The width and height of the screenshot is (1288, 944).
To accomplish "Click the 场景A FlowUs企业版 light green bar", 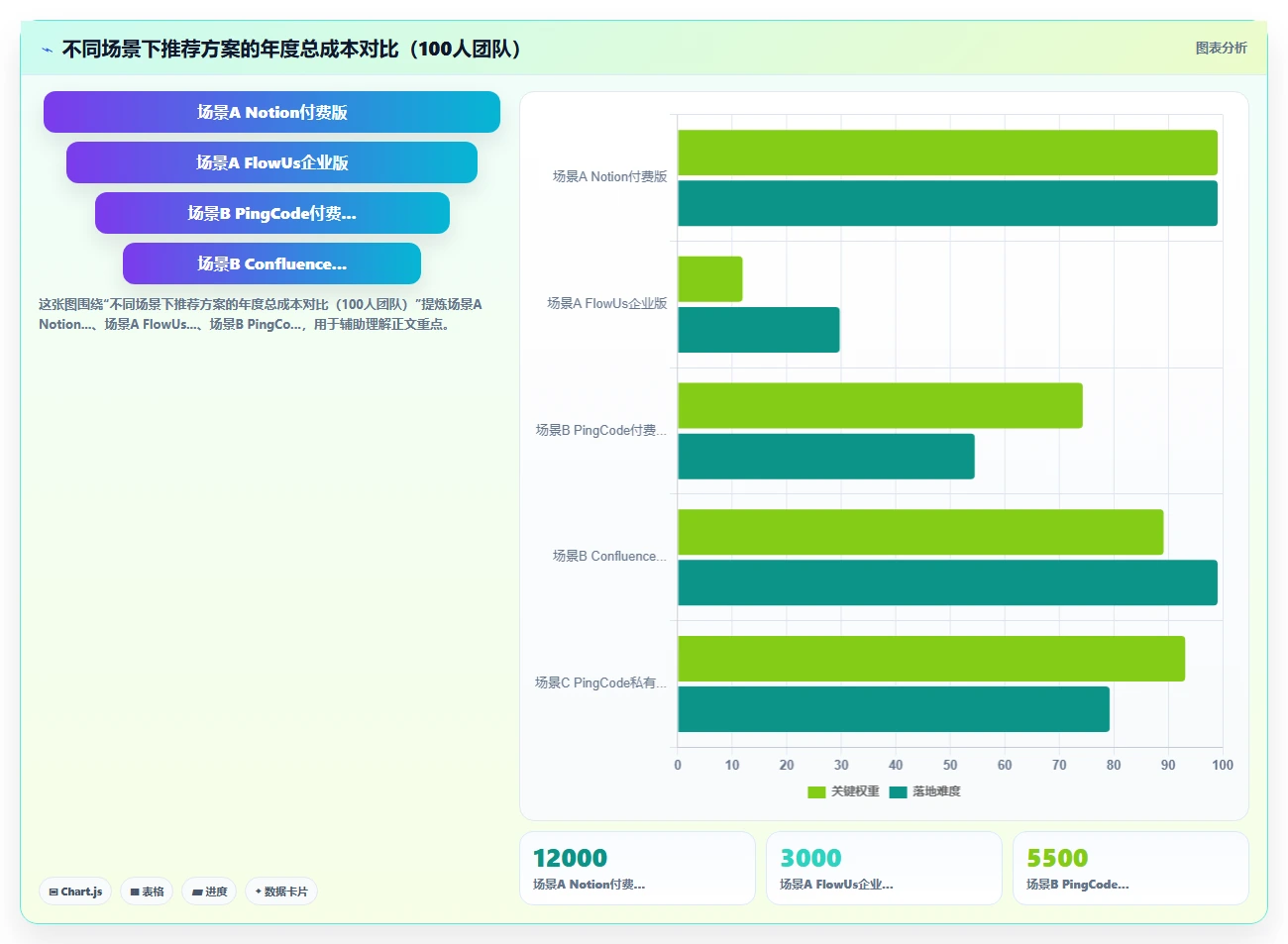I will 709,279.
